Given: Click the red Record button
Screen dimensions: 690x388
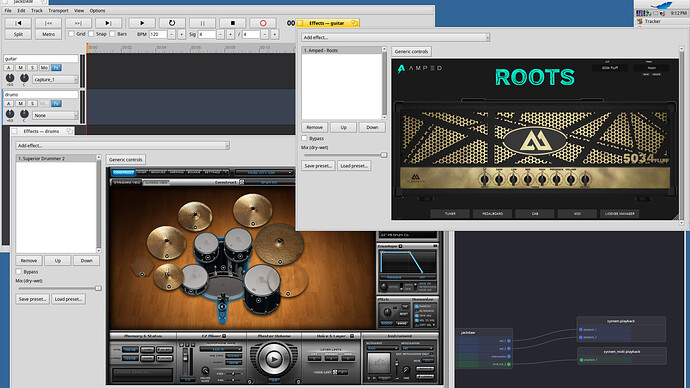Looking at the screenshot, I should tap(263, 23).
